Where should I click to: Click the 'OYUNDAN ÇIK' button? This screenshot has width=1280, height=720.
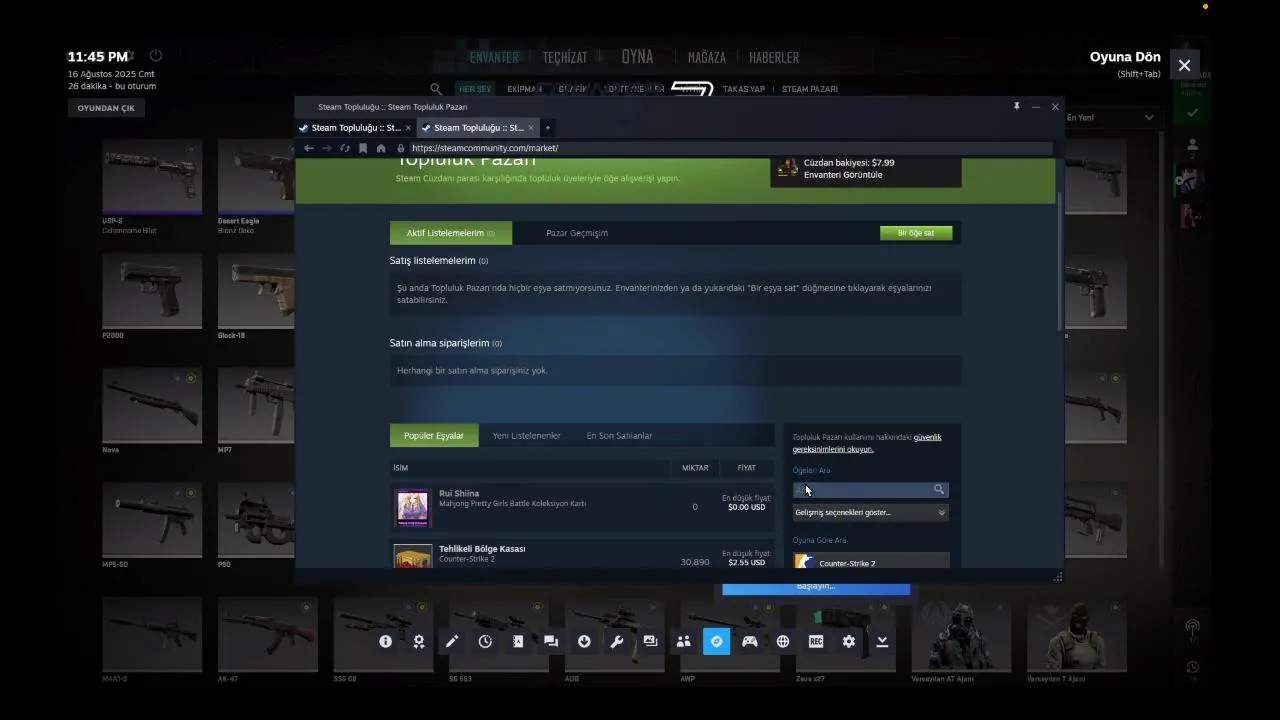[x=106, y=108]
